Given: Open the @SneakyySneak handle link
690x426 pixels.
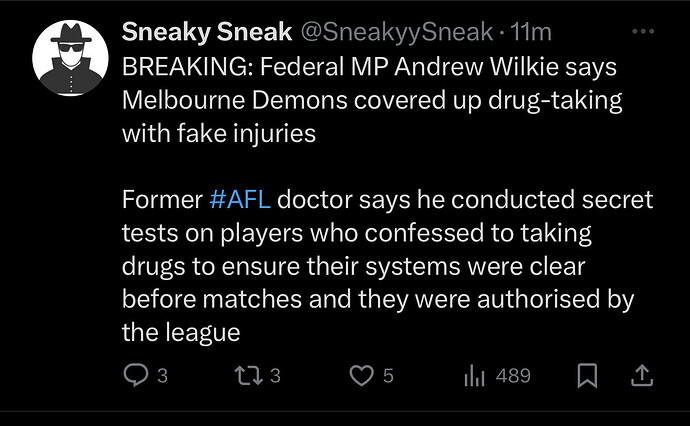Looking at the screenshot, I should pyautogui.click(x=396, y=32).
